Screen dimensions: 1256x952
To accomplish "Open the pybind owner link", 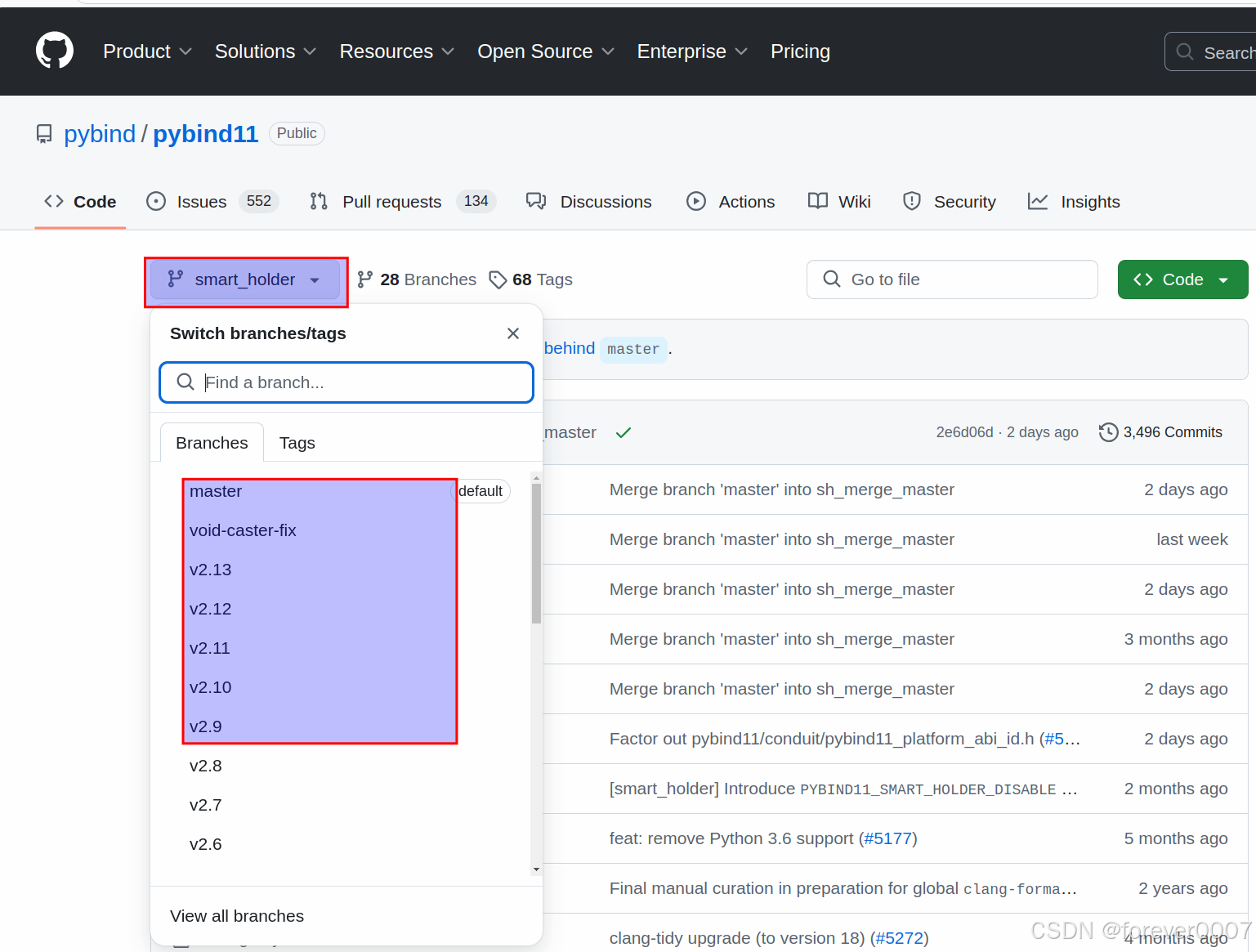I will point(100,134).
